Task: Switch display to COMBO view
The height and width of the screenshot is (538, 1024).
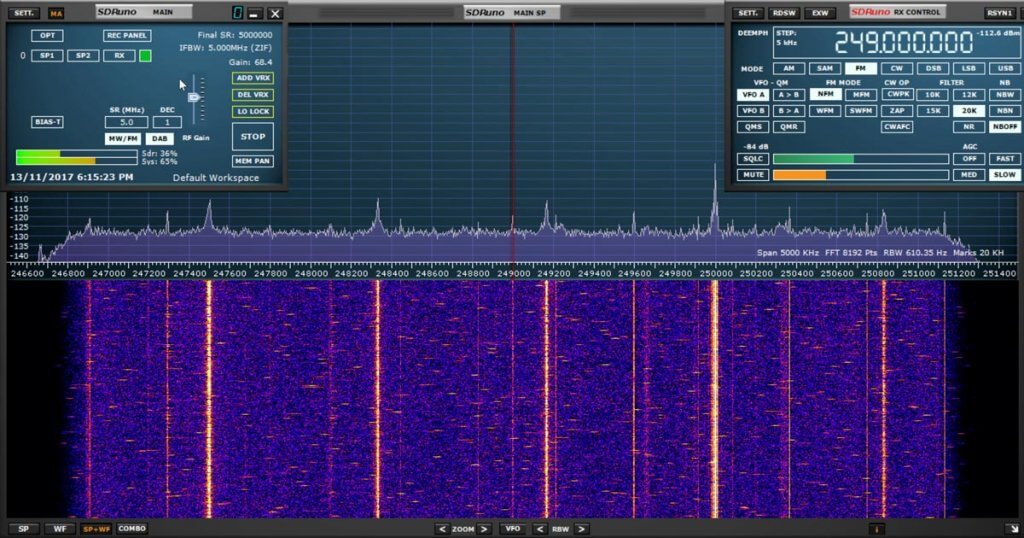Action: (132, 528)
